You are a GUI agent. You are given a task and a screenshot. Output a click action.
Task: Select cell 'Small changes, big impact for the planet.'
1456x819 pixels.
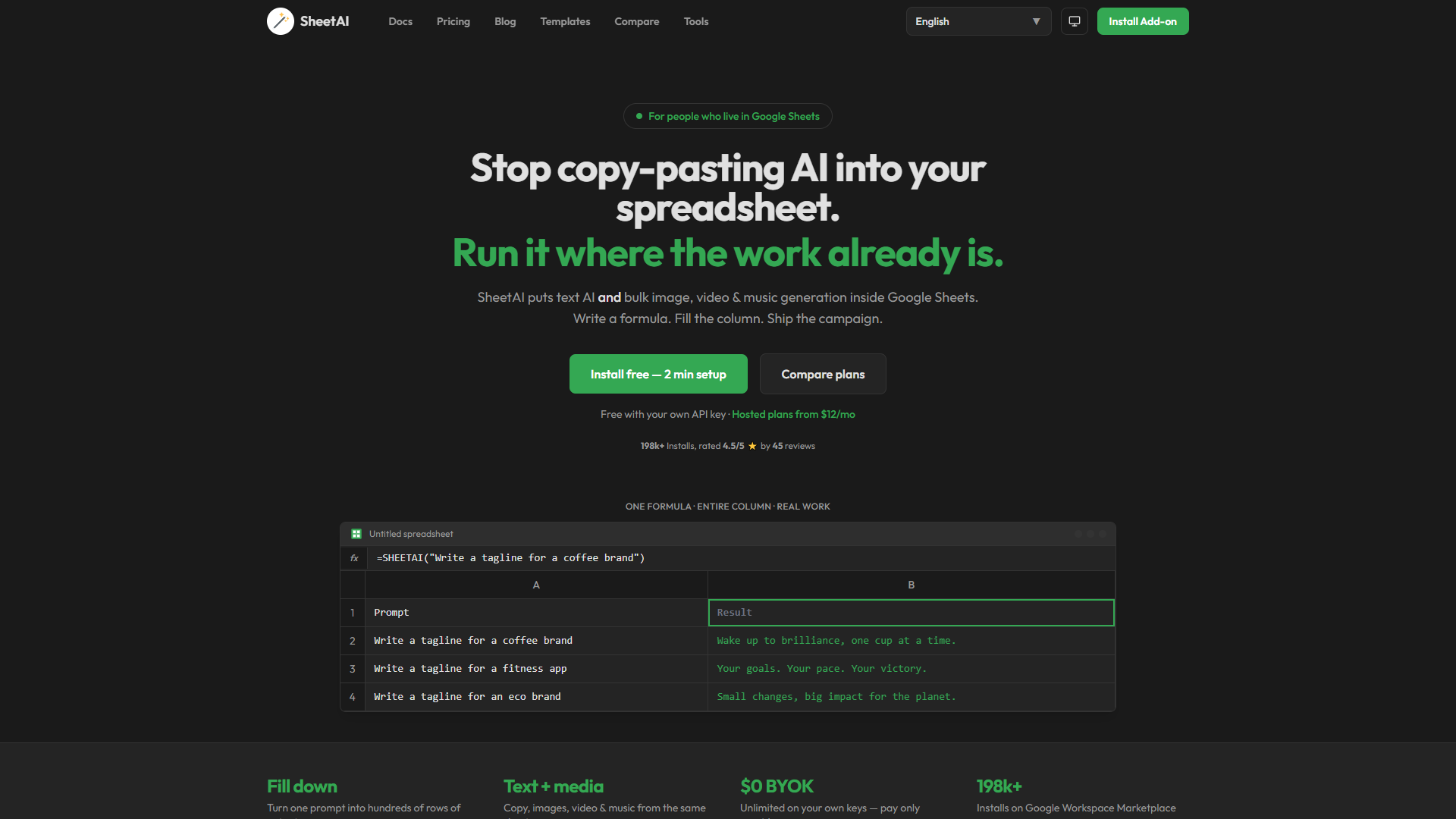(x=912, y=697)
